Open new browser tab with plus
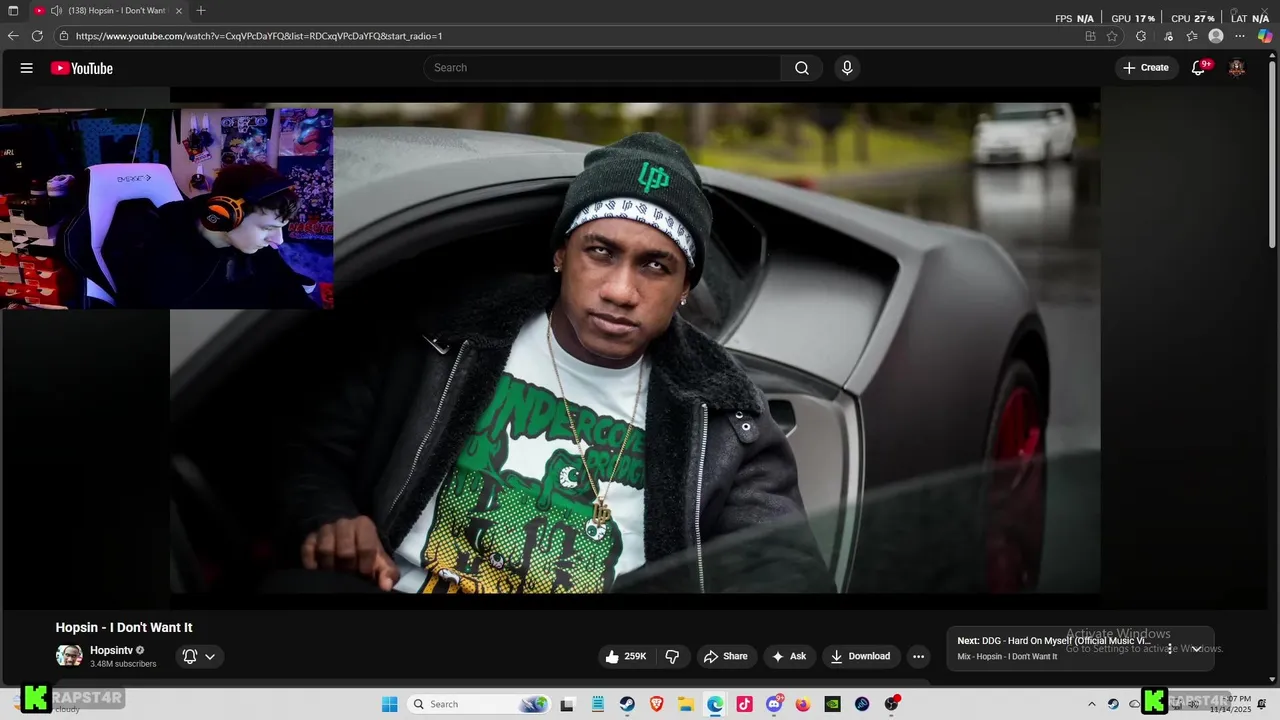This screenshot has height=720, width=1280. point(201,10)
